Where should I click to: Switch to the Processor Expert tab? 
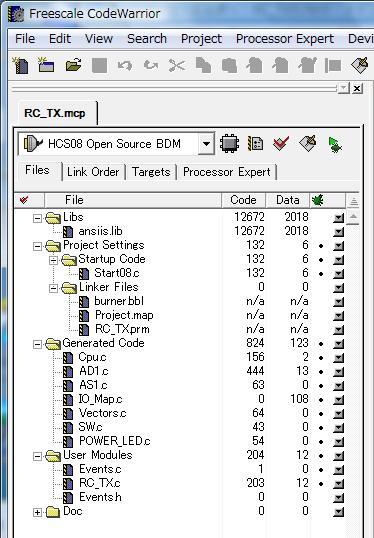coord(227,172)
